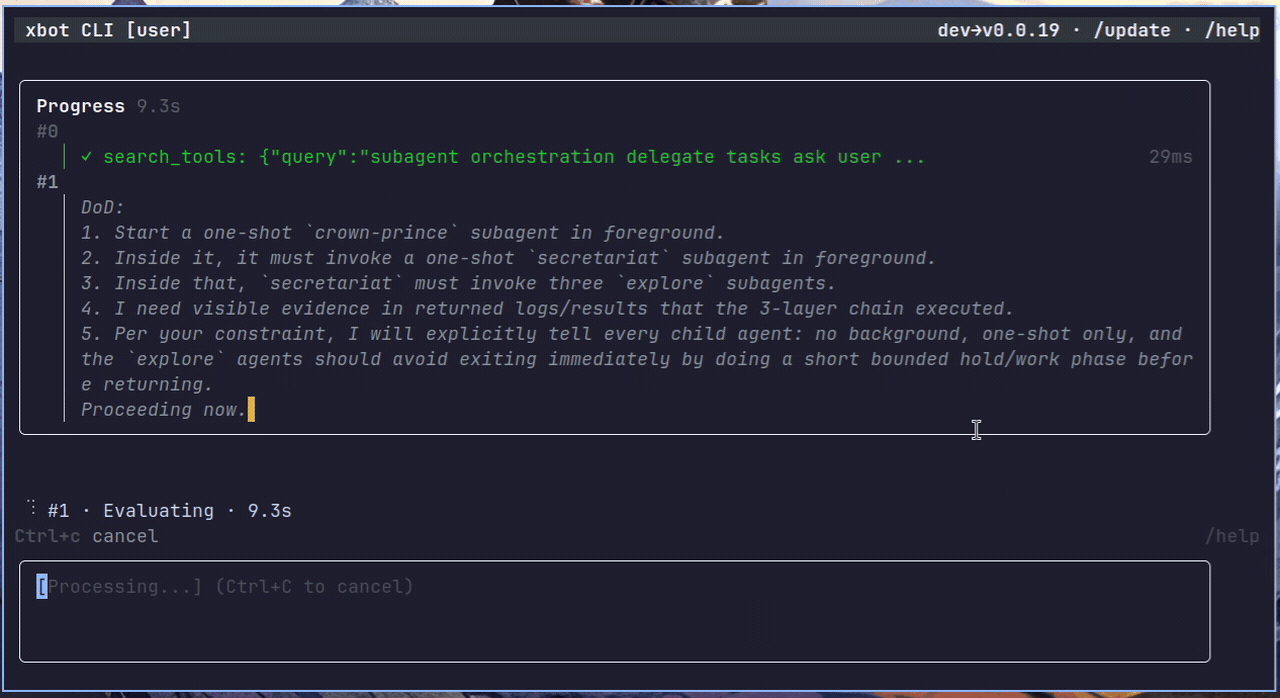1280x698 pixels.
Task: Collapse the Progress panel header
Action: tap(80, 106)
